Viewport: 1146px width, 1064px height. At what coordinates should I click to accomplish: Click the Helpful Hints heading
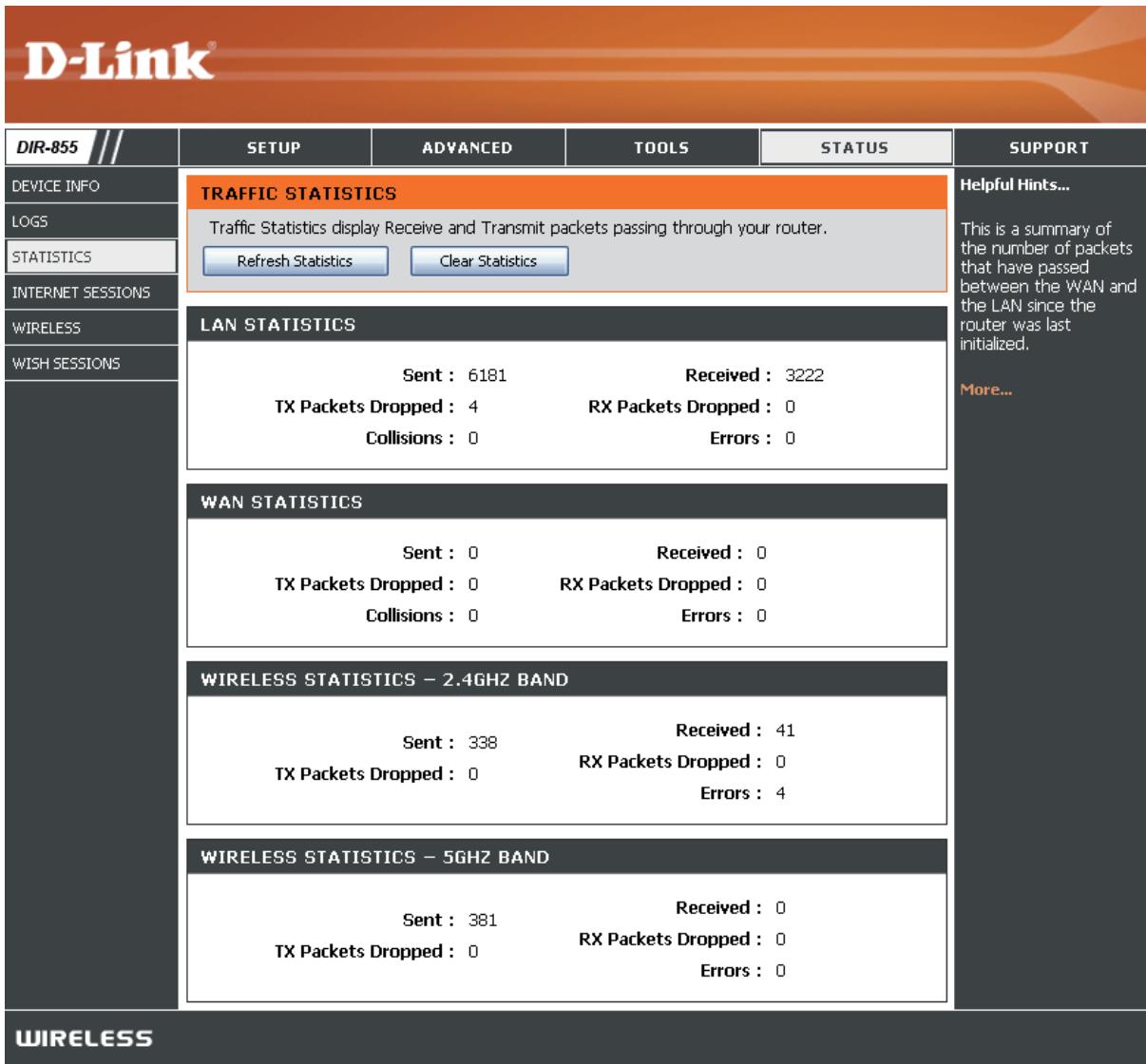pos(1014,185)
